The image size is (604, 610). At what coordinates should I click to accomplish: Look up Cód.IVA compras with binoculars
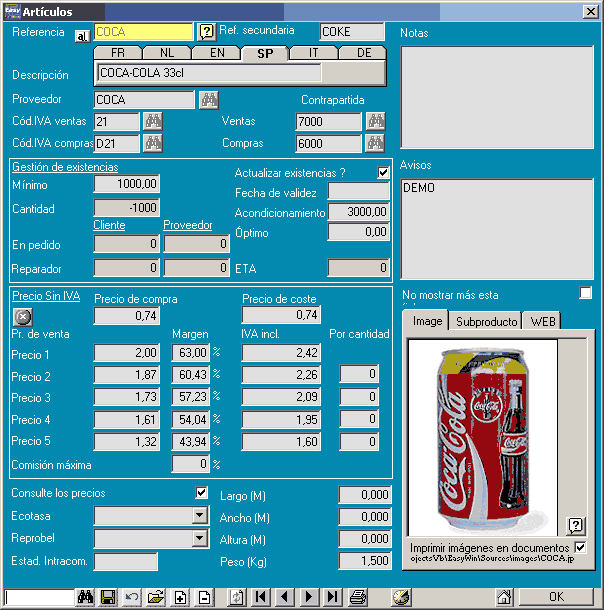(x=153, y=144)
